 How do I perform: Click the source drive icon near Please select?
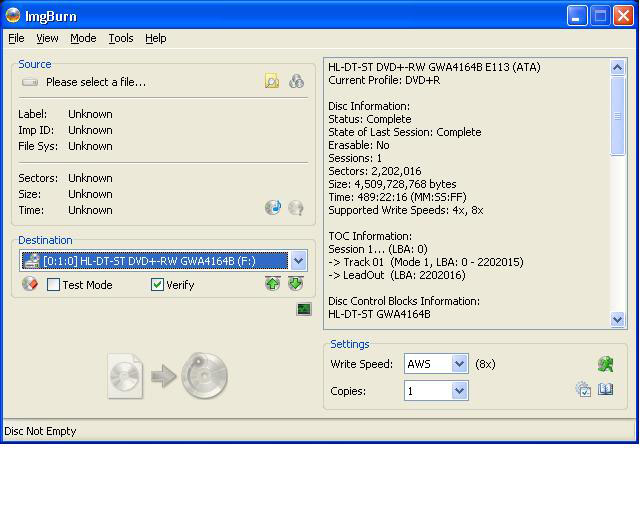click(30, 82)
